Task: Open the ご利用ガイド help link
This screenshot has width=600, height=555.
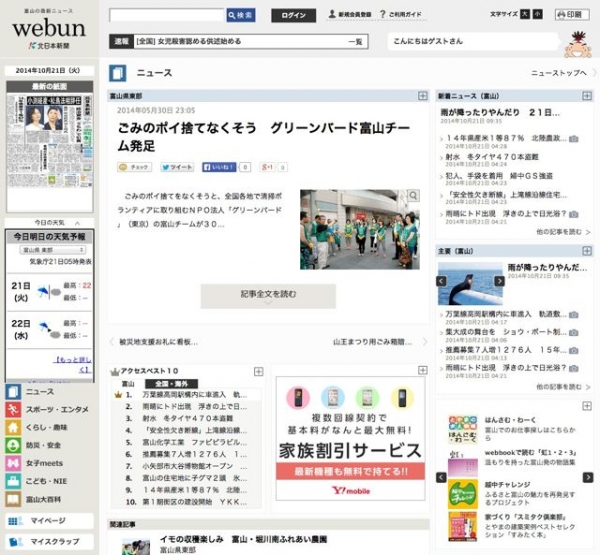Action: coord(401,15)
